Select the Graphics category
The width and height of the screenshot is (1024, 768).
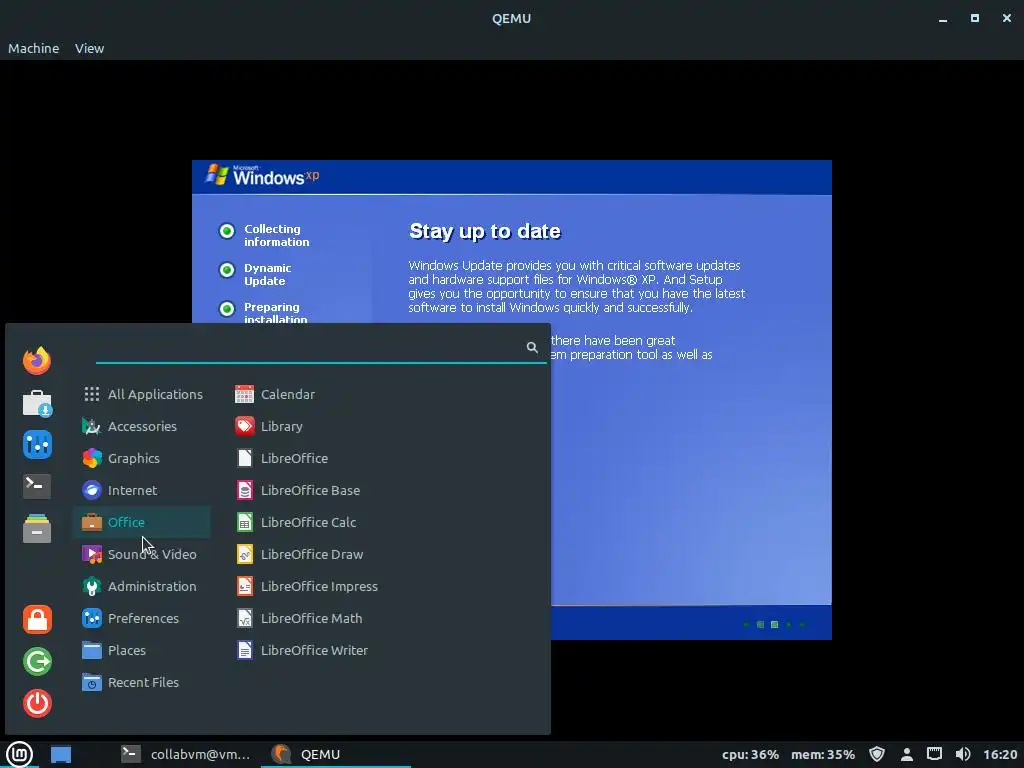[x=142, y=458]
